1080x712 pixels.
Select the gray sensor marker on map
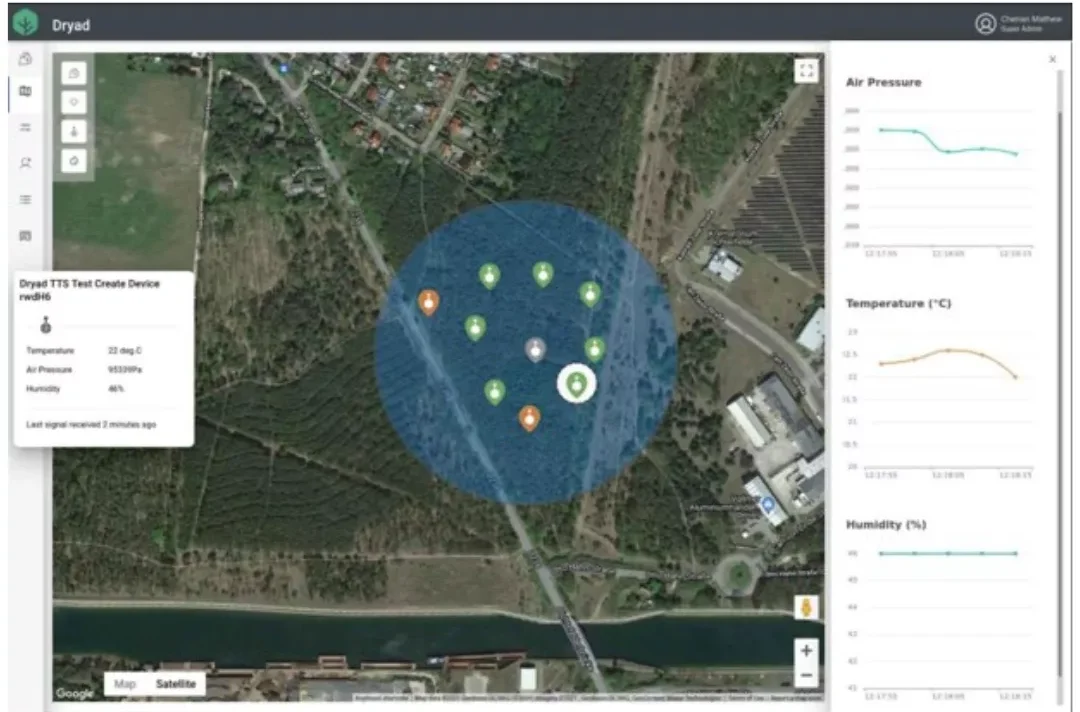tap(535, 349)
